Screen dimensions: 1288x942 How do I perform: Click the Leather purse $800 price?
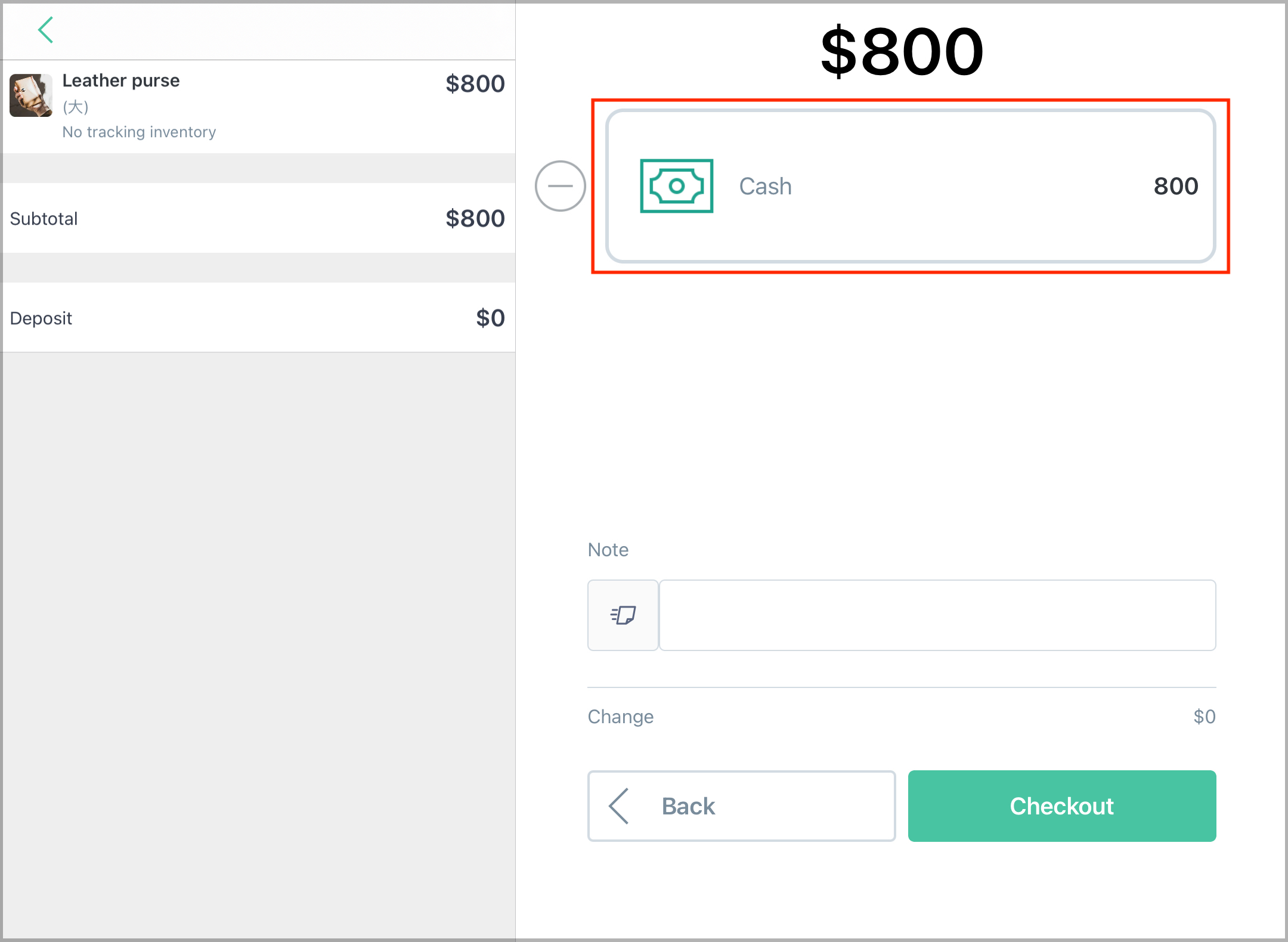[475, 83]
